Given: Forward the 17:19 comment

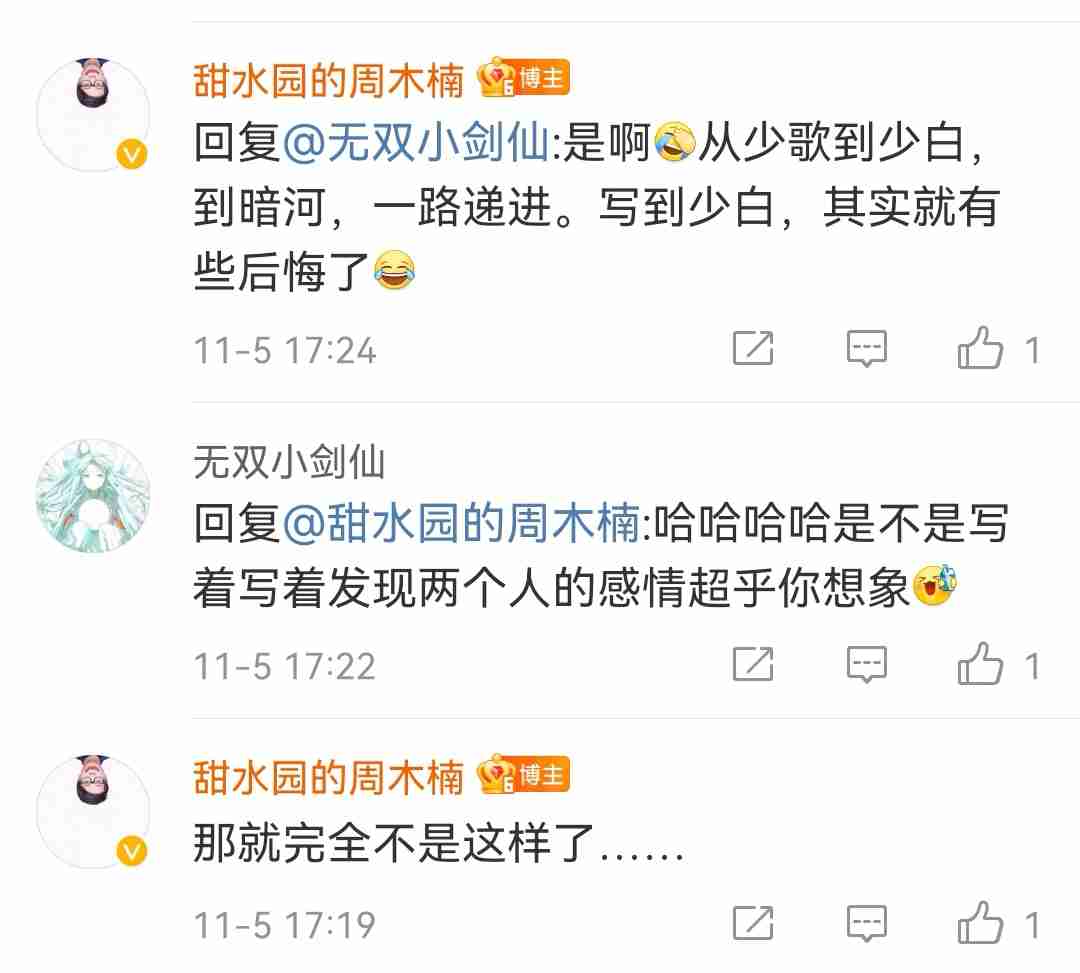Looking at the screenshot, I should (753, 923).
